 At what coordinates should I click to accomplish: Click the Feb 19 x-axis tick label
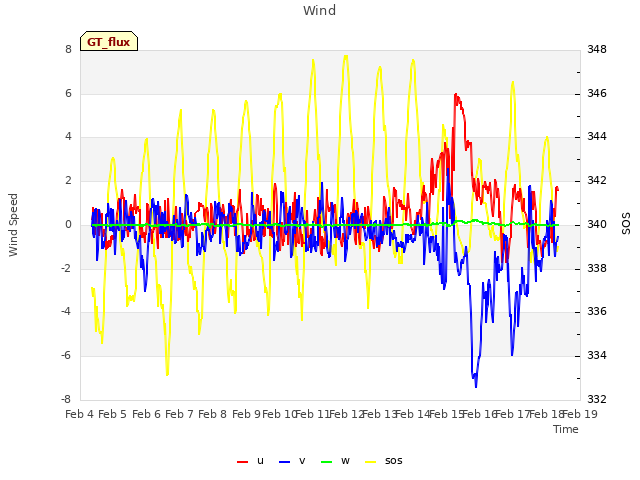(x=580, y=414)
